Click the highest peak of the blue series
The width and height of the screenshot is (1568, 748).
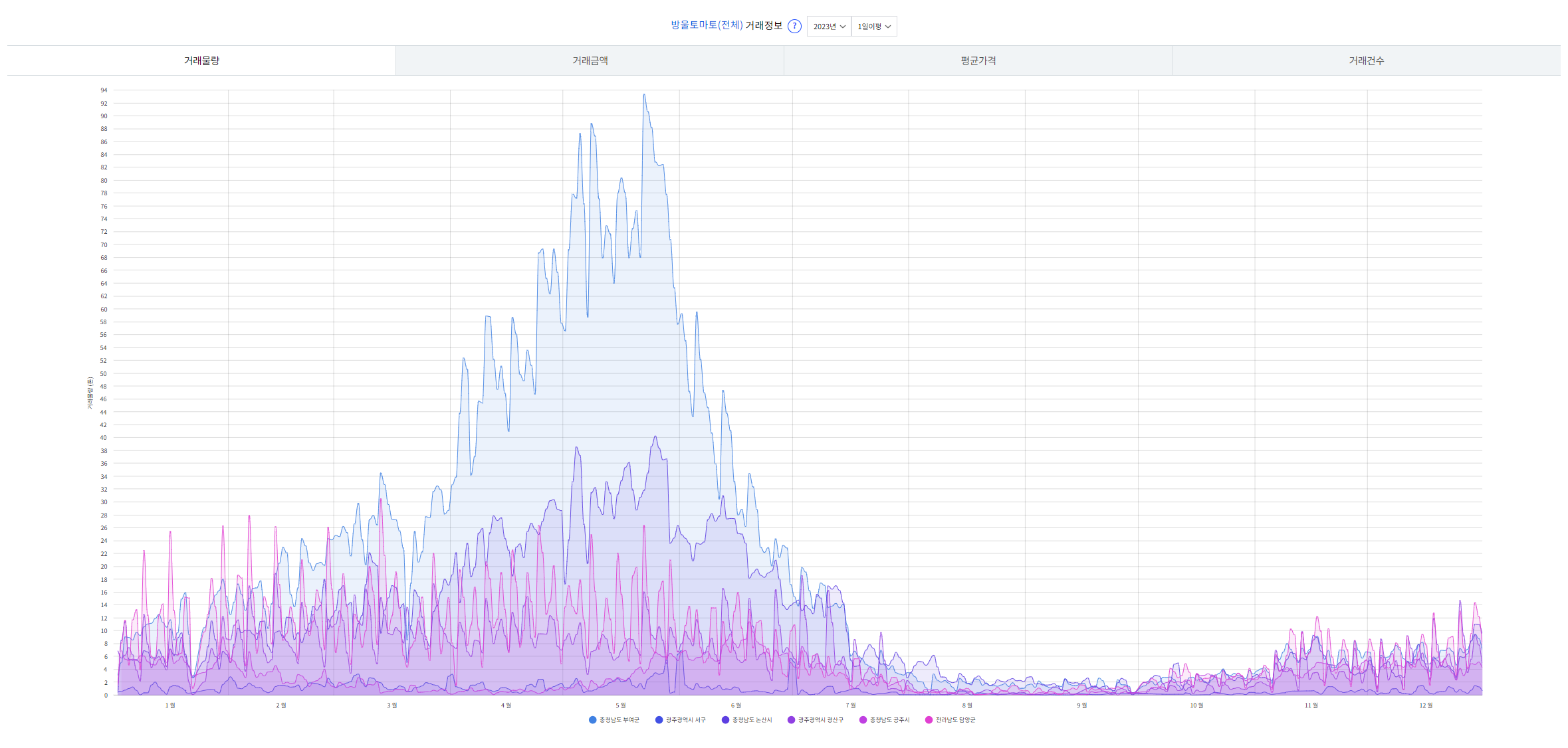click(x=643, y=95)
